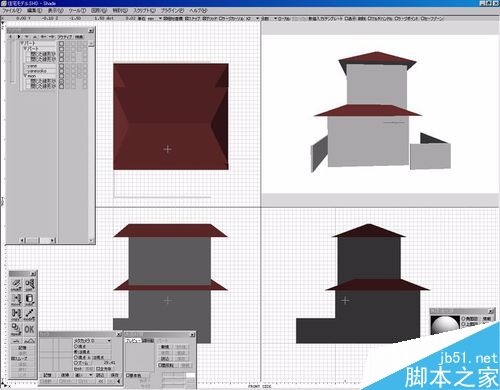
Task: Toggle the checkbox on the yane row
Action: (x=61, y=66)
